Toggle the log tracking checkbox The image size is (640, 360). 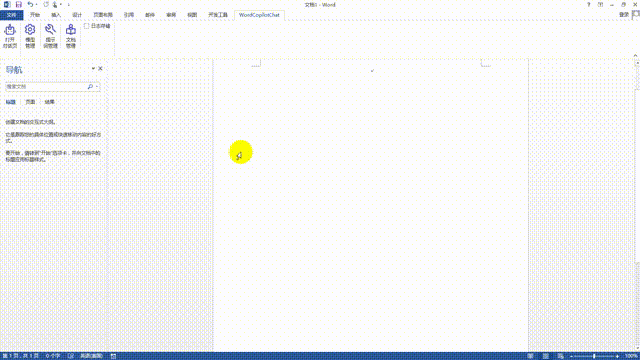(x=86, y=26)
